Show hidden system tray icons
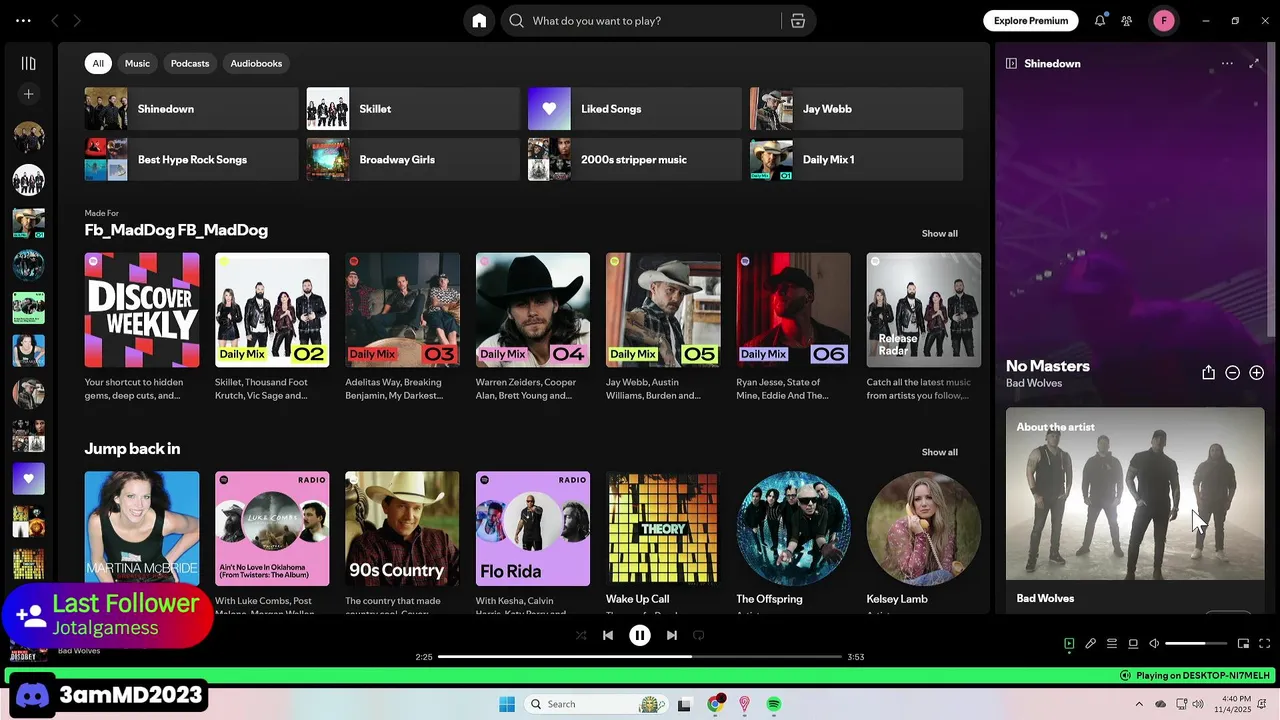This screenshot has height=720, width=1280. click(1139, 704)
